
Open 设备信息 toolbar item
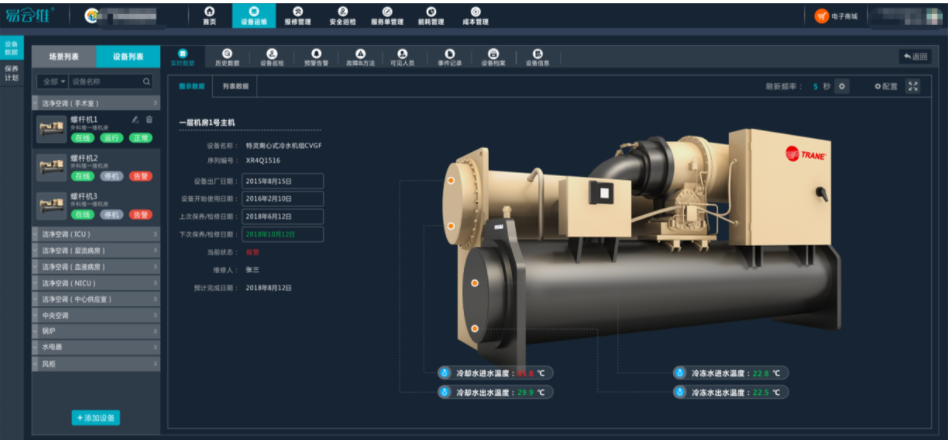click(537, 57)
